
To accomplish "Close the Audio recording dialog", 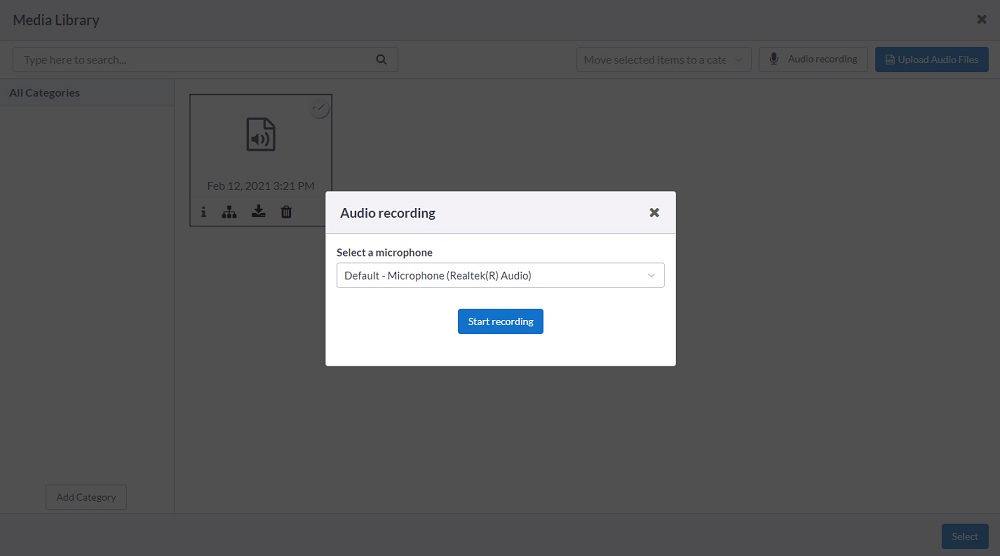I will tap(654, 213).
